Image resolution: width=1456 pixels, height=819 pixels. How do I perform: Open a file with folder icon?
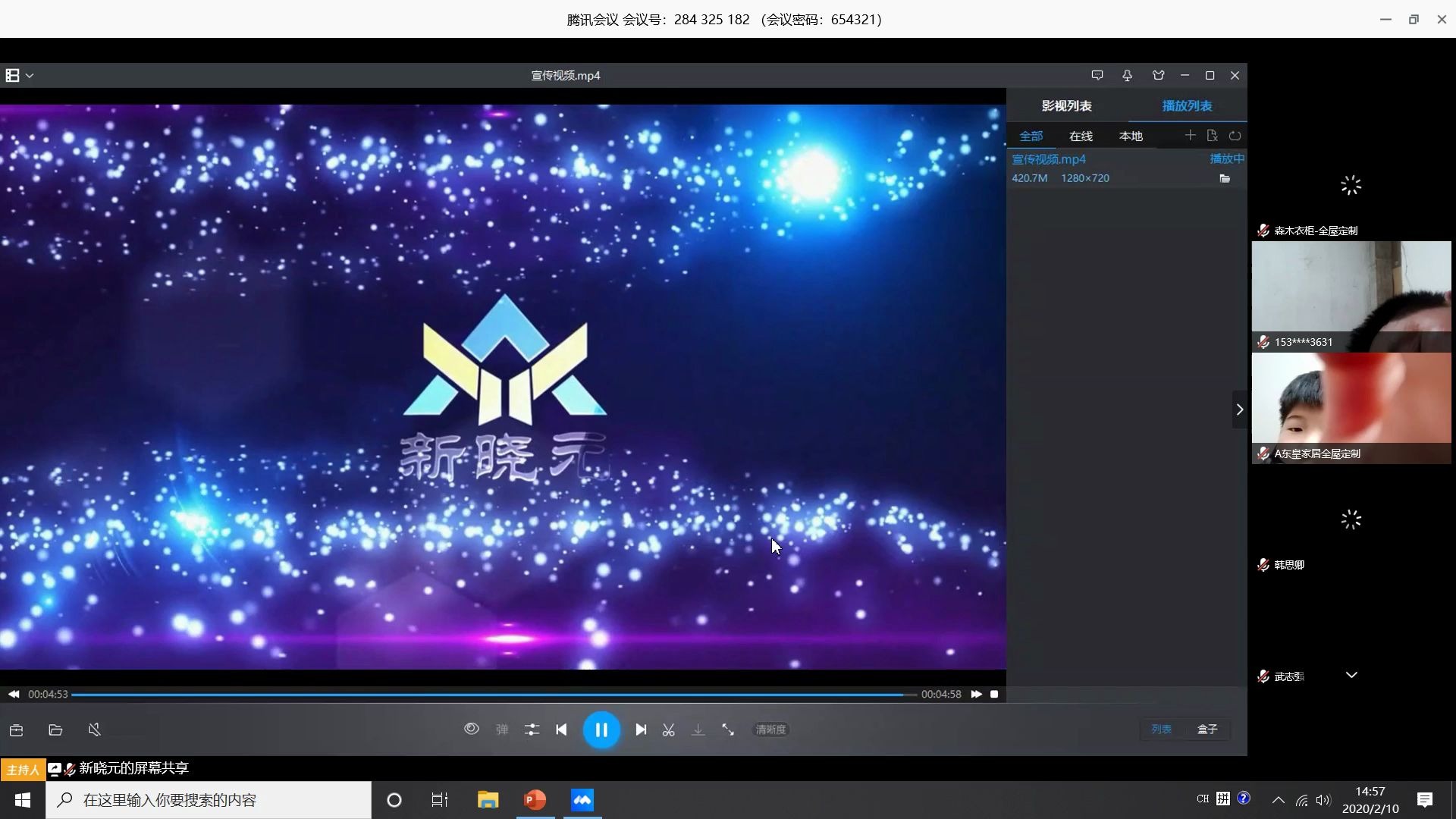click(55, 730)
